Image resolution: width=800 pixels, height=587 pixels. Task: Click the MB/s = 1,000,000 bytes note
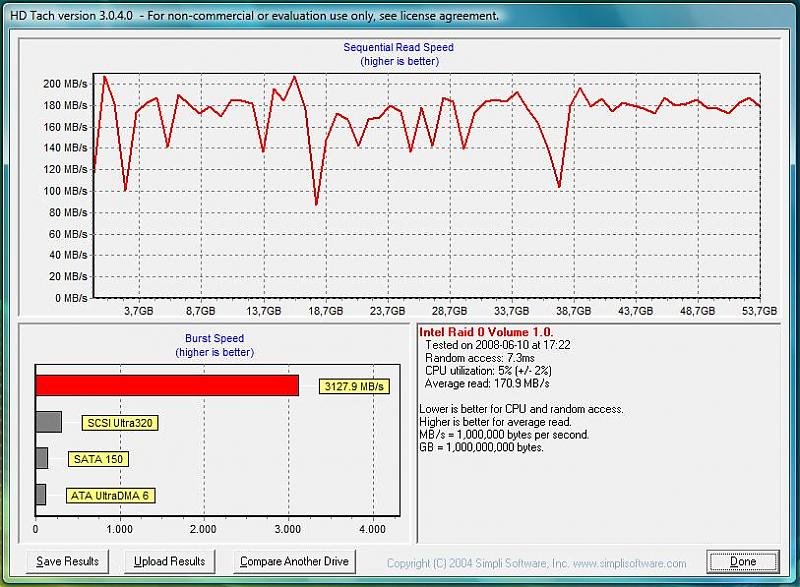point(504,435)
